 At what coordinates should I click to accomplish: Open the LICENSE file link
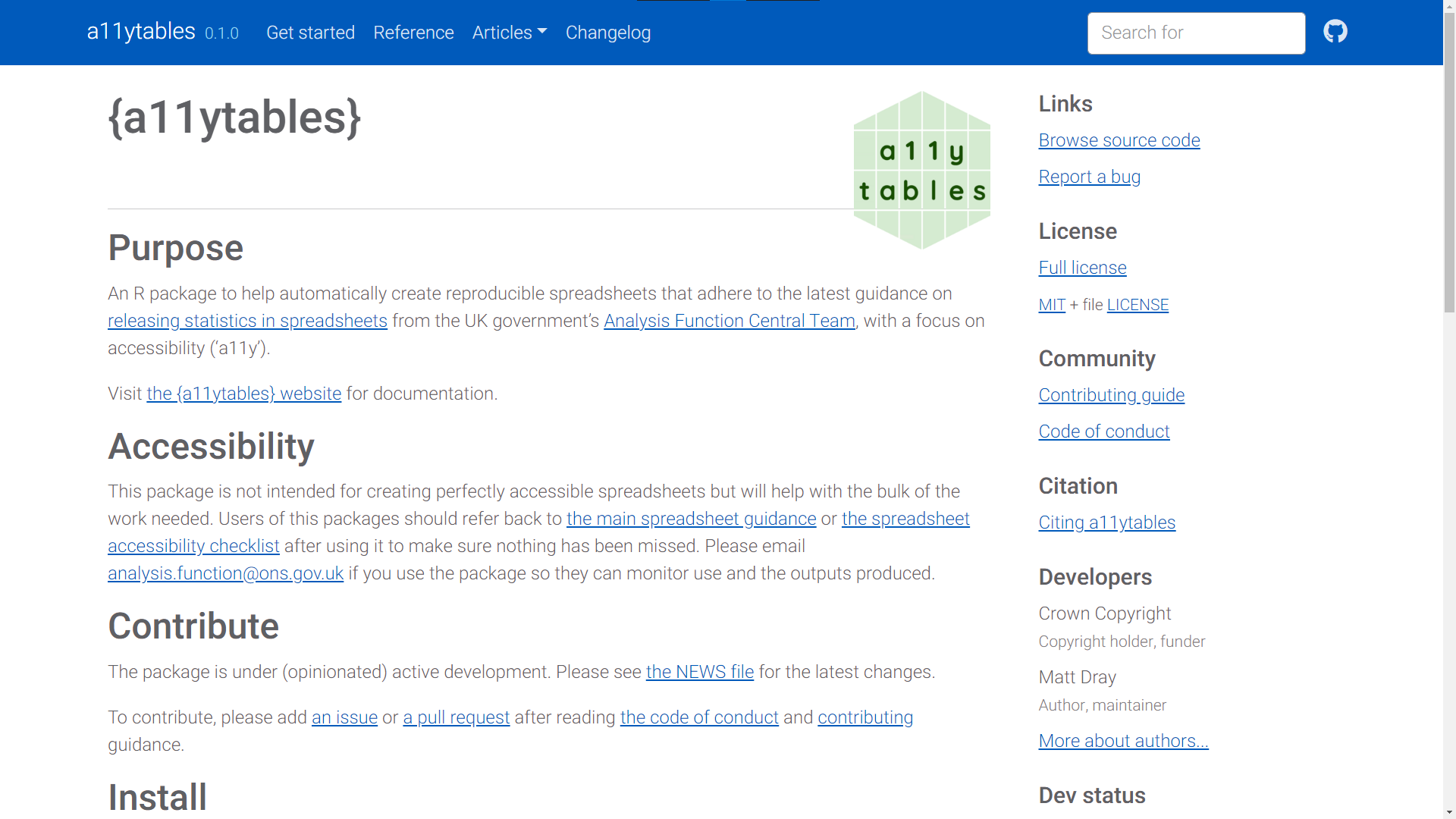click(1137, 305)
